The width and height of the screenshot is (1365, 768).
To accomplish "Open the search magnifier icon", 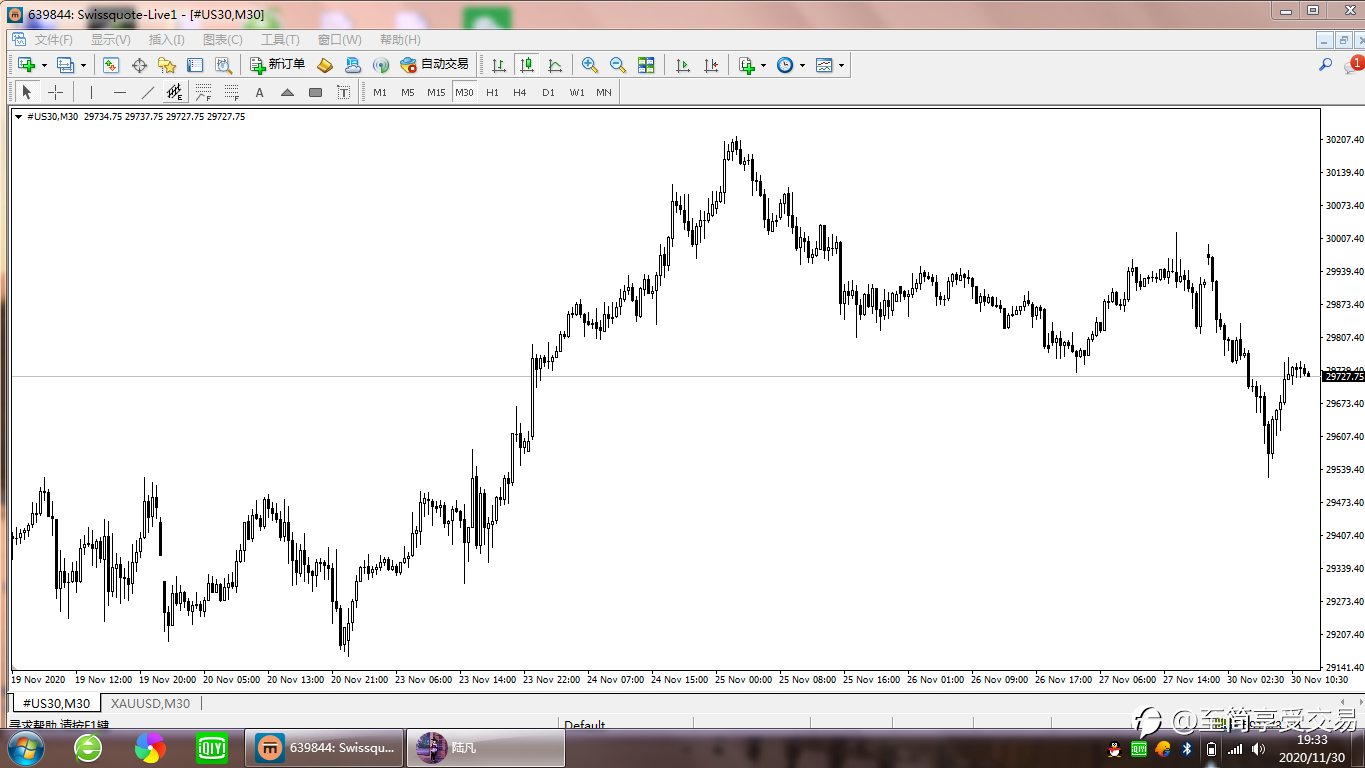I will click(1325, 65).
